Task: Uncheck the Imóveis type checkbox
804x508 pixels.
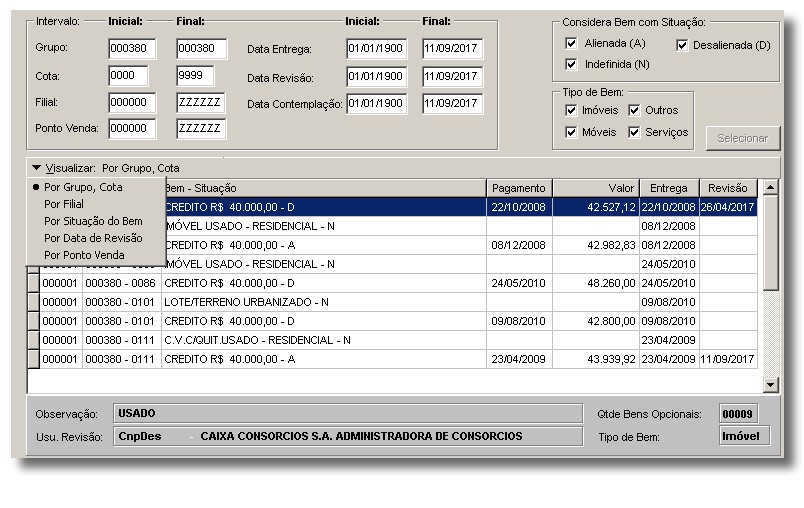Action: pos(571,110)
